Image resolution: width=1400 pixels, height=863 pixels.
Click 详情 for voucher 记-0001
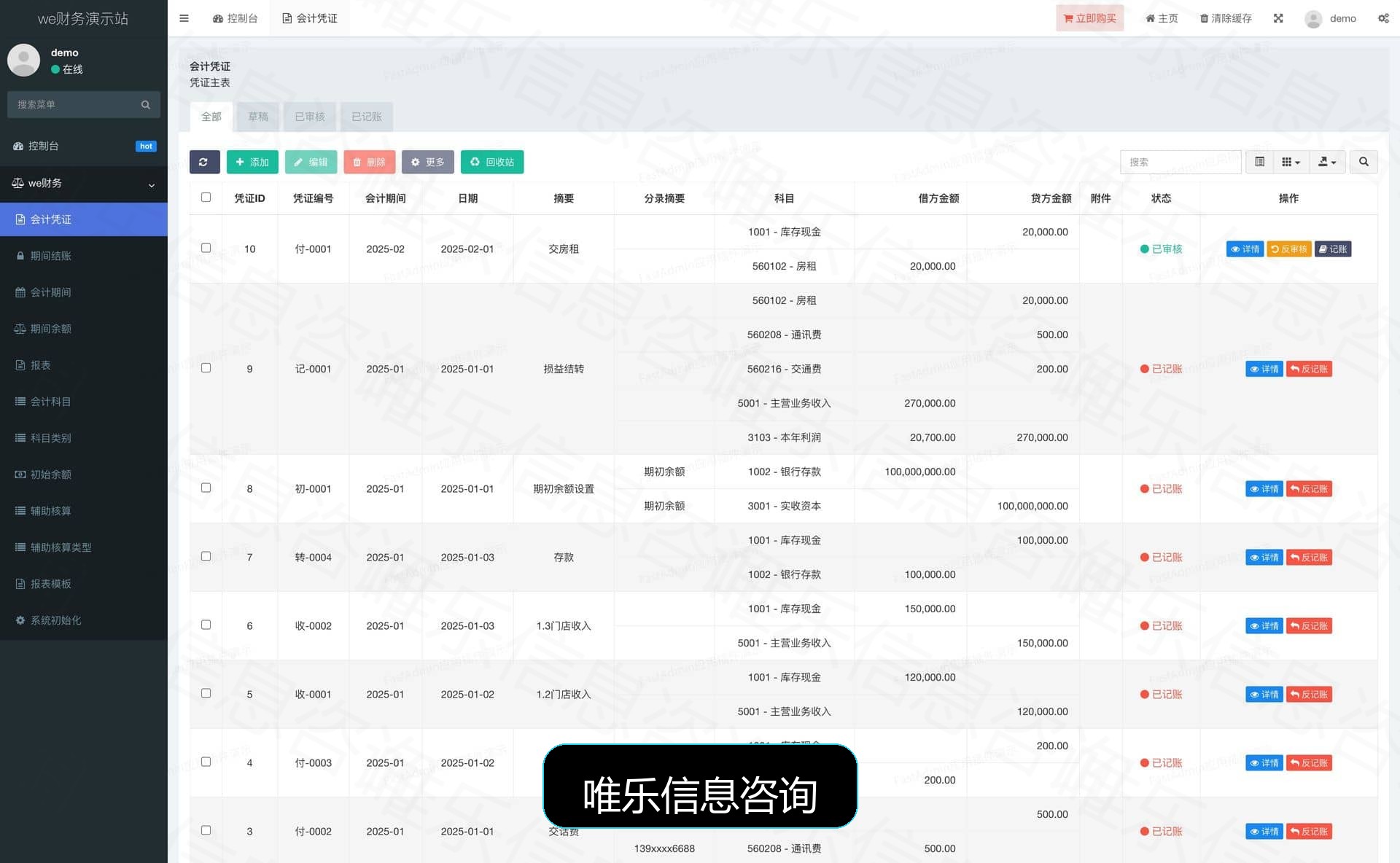click(x=1264, y=369)
